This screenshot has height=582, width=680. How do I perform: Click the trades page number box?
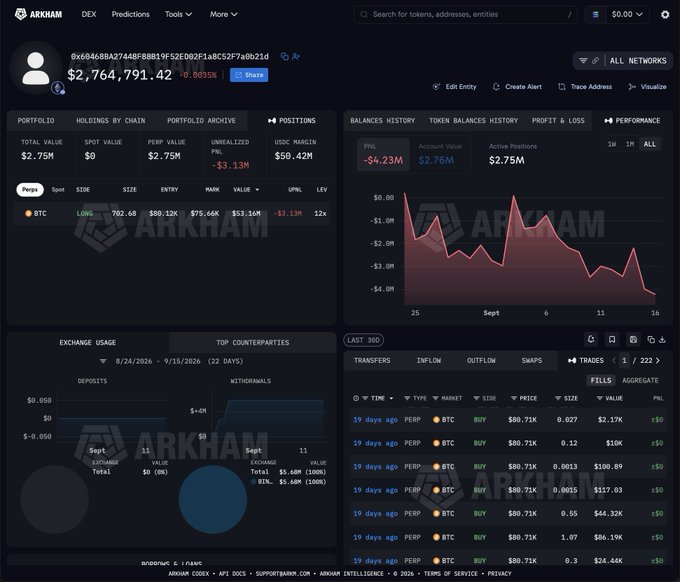tap(624, 360)
